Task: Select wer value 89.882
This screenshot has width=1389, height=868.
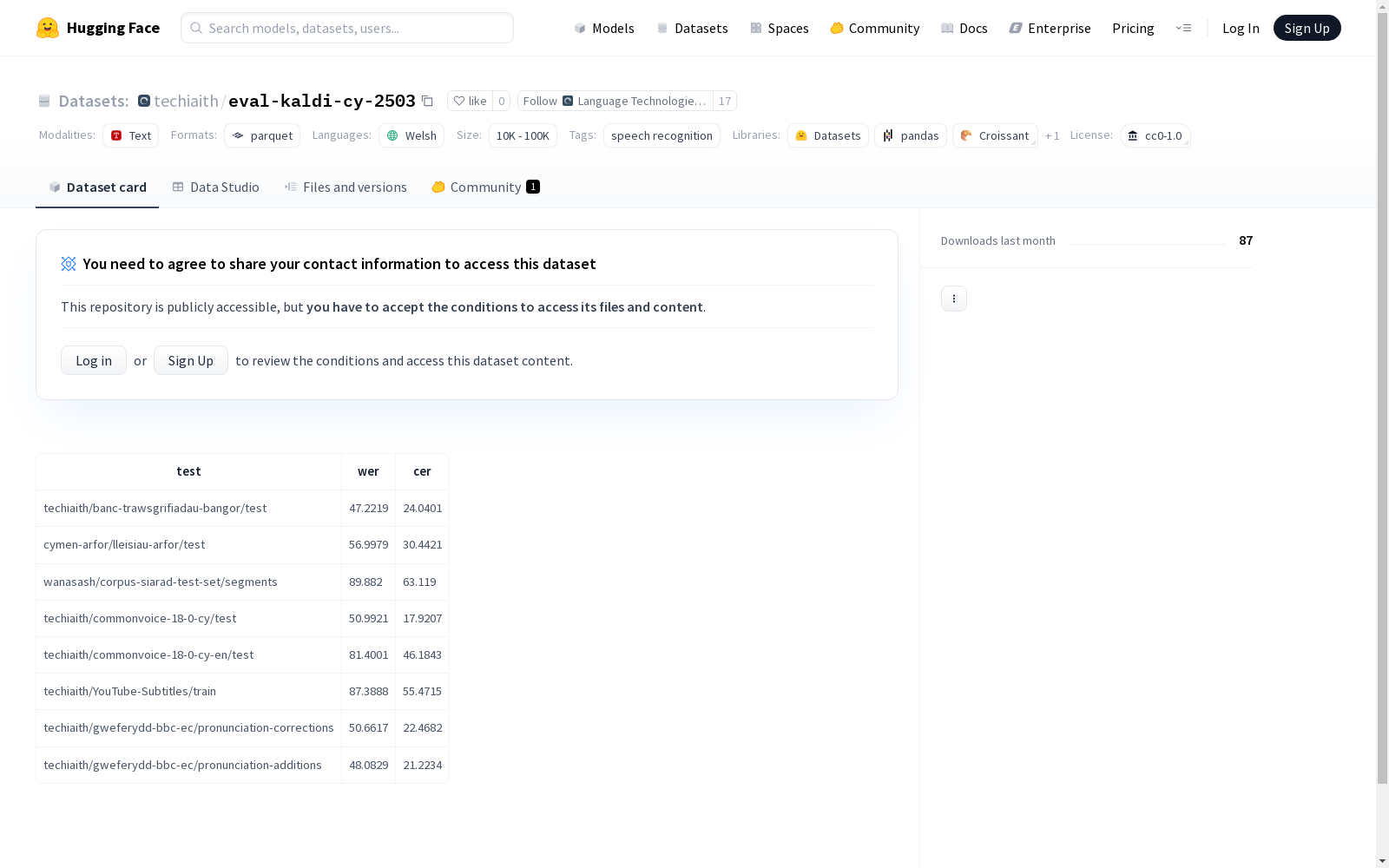Action: [368, 582]
